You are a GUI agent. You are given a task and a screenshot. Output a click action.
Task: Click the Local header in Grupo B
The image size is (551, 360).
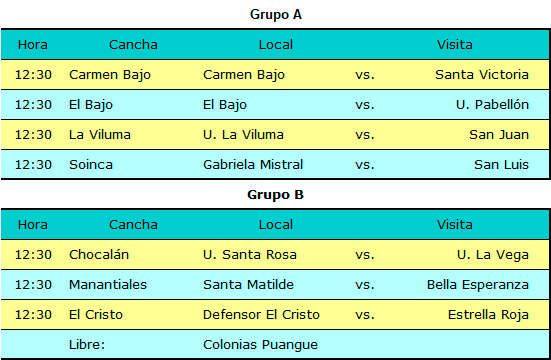click(276, 225)
